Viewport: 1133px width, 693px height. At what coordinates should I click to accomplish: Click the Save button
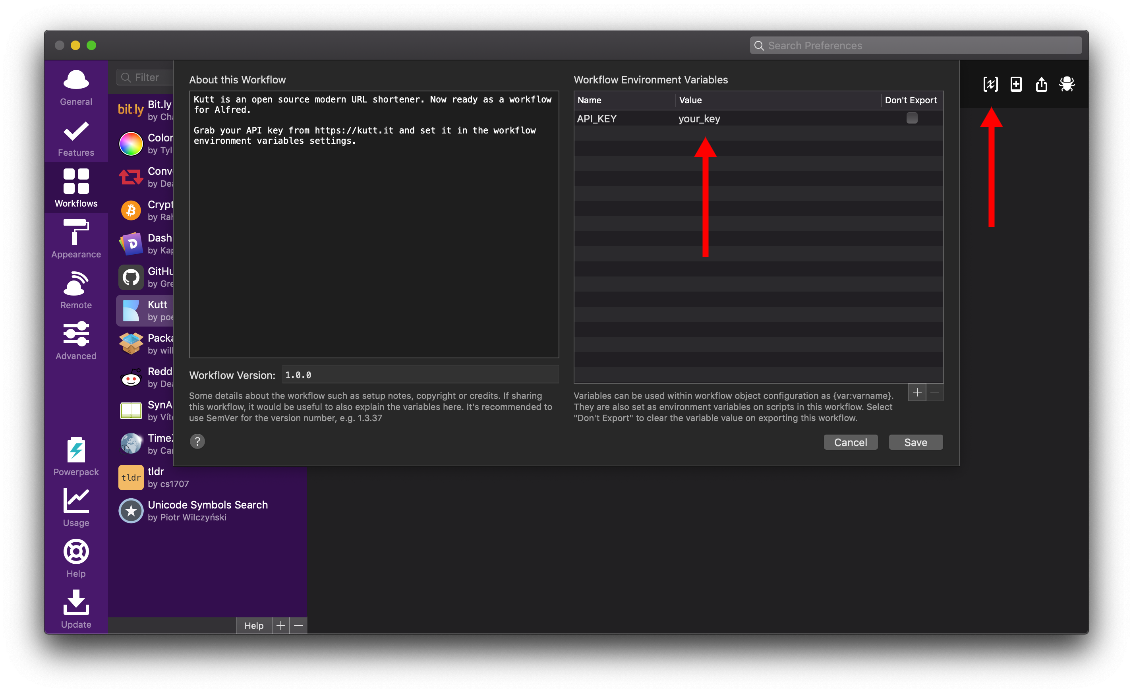[916, 442]
